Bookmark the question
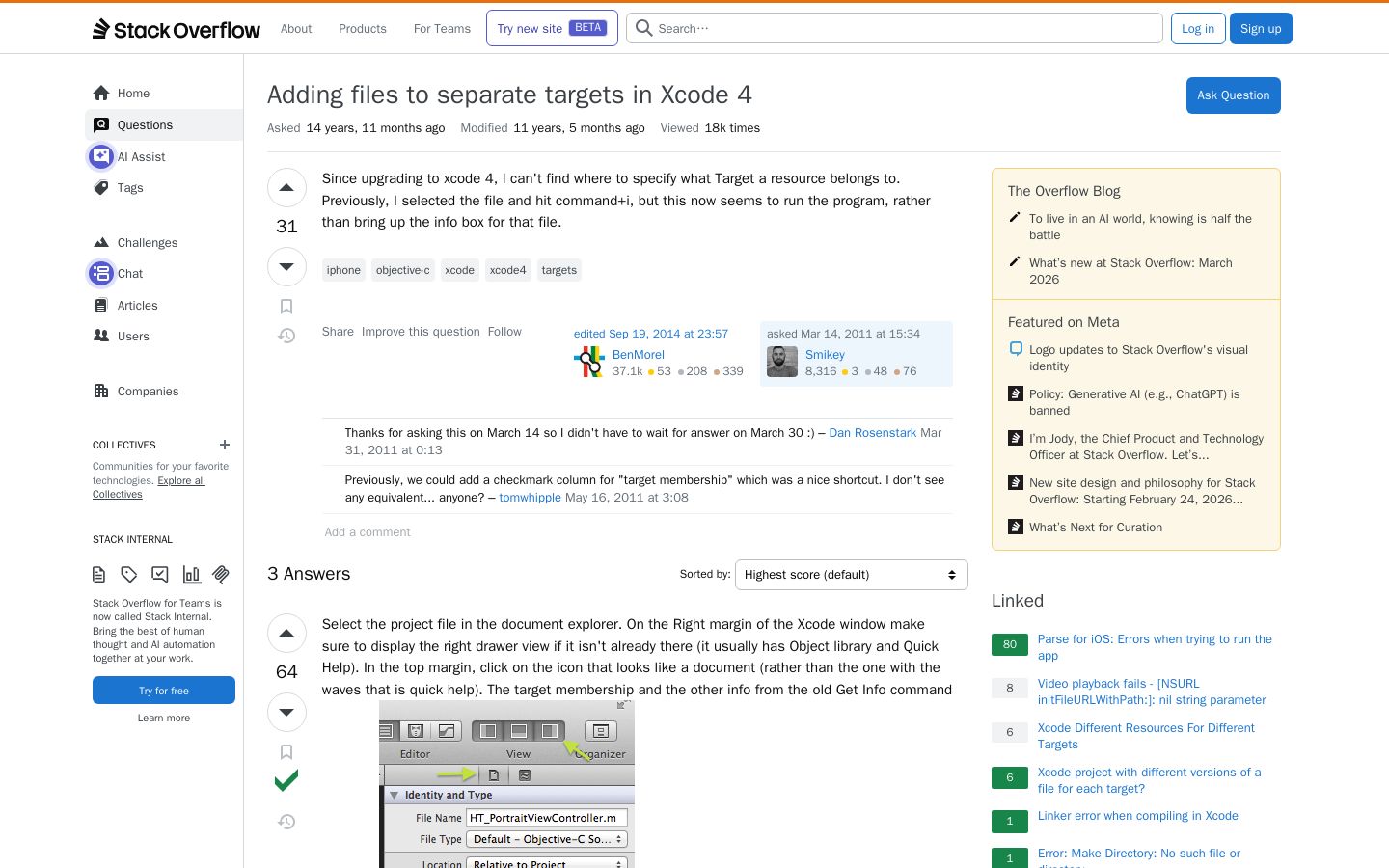This screenshot has width=1389, height=868. pos(286,307)
